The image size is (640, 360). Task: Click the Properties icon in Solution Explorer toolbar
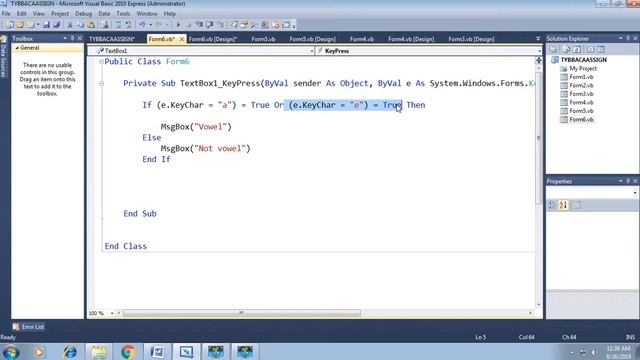coord(553,49)
